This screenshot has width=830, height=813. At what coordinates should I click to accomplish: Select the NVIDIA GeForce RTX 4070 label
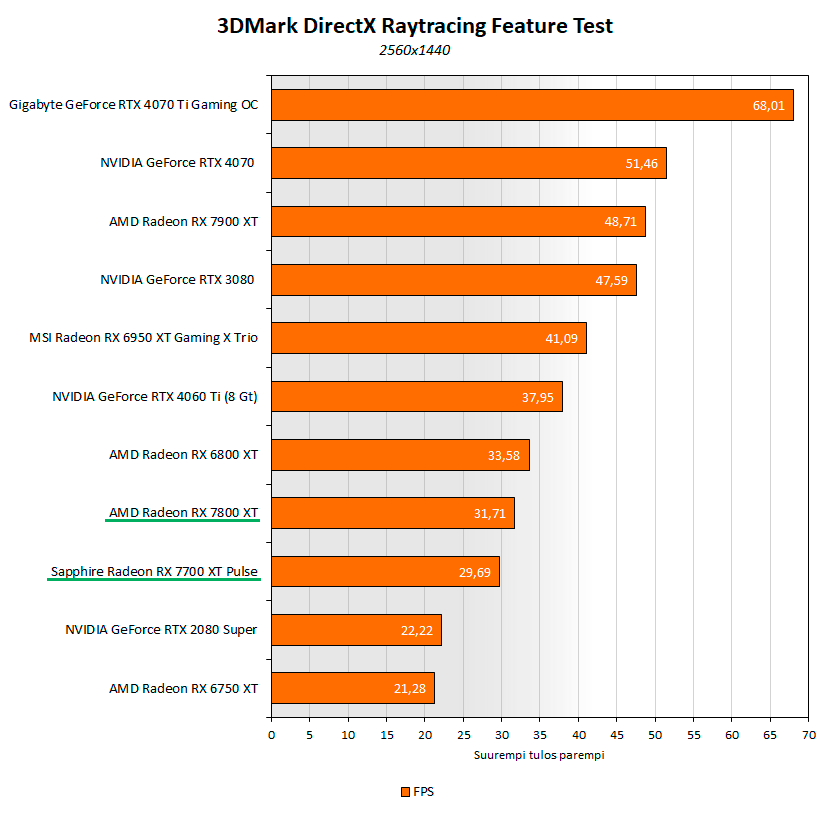point(177,162)
